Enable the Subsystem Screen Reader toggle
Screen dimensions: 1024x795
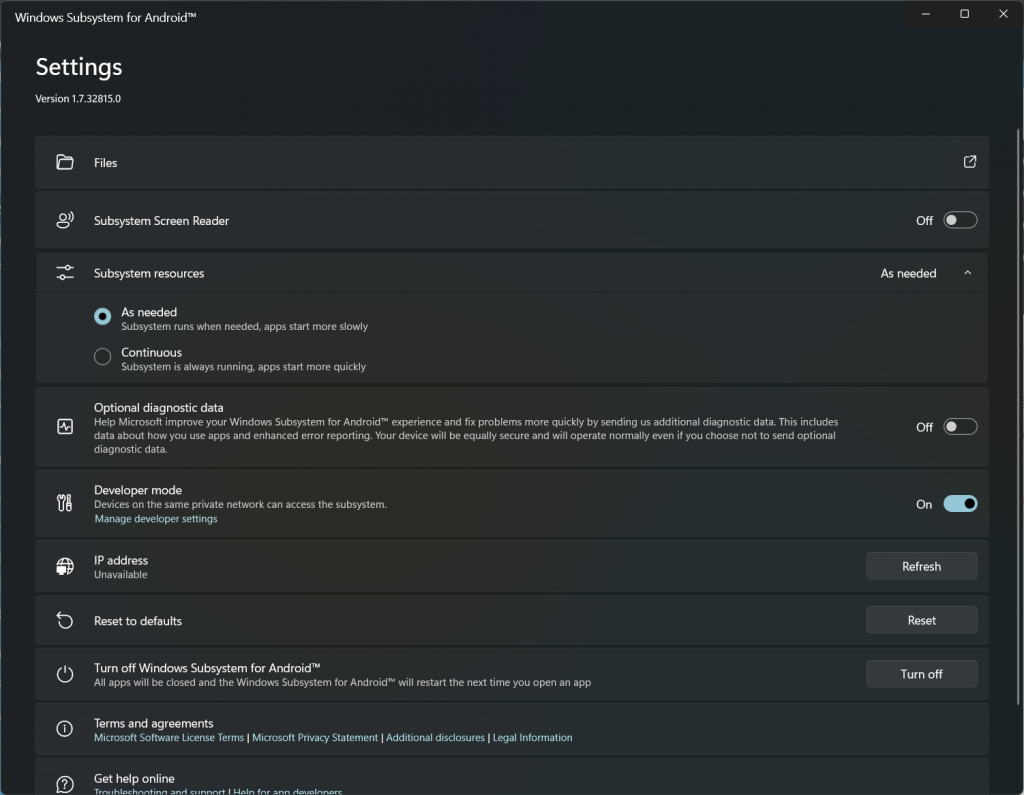pos(960,221)
